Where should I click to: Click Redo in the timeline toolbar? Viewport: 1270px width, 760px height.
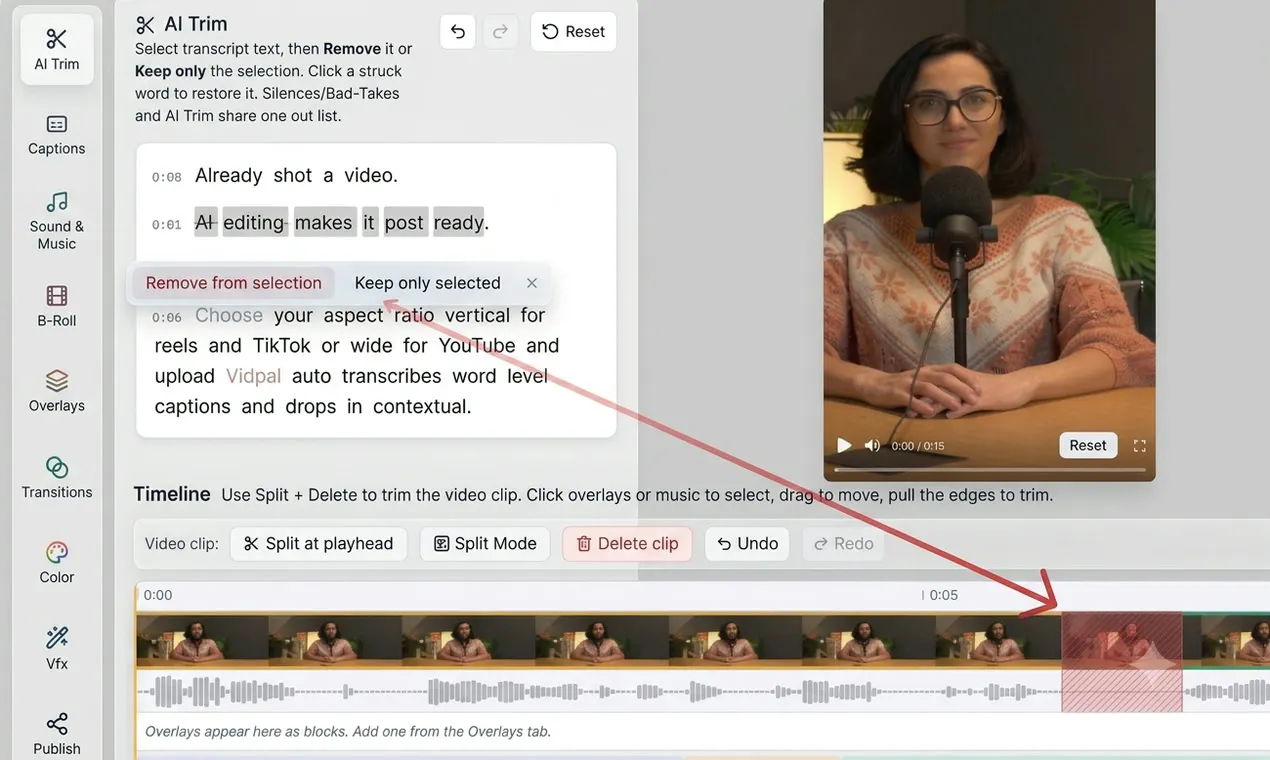coord(844,544)
